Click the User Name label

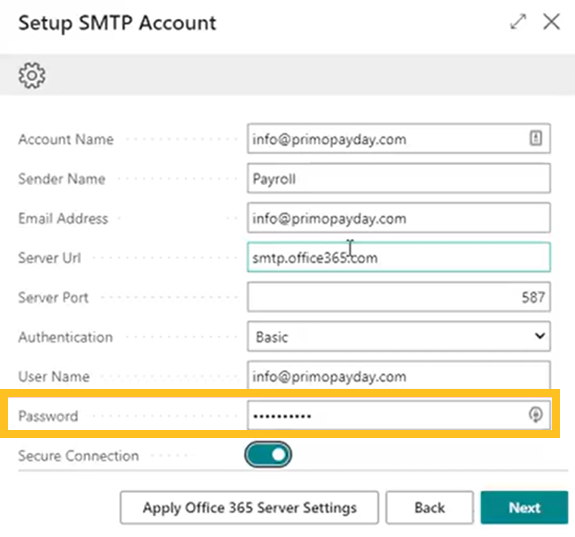point(54,377)
